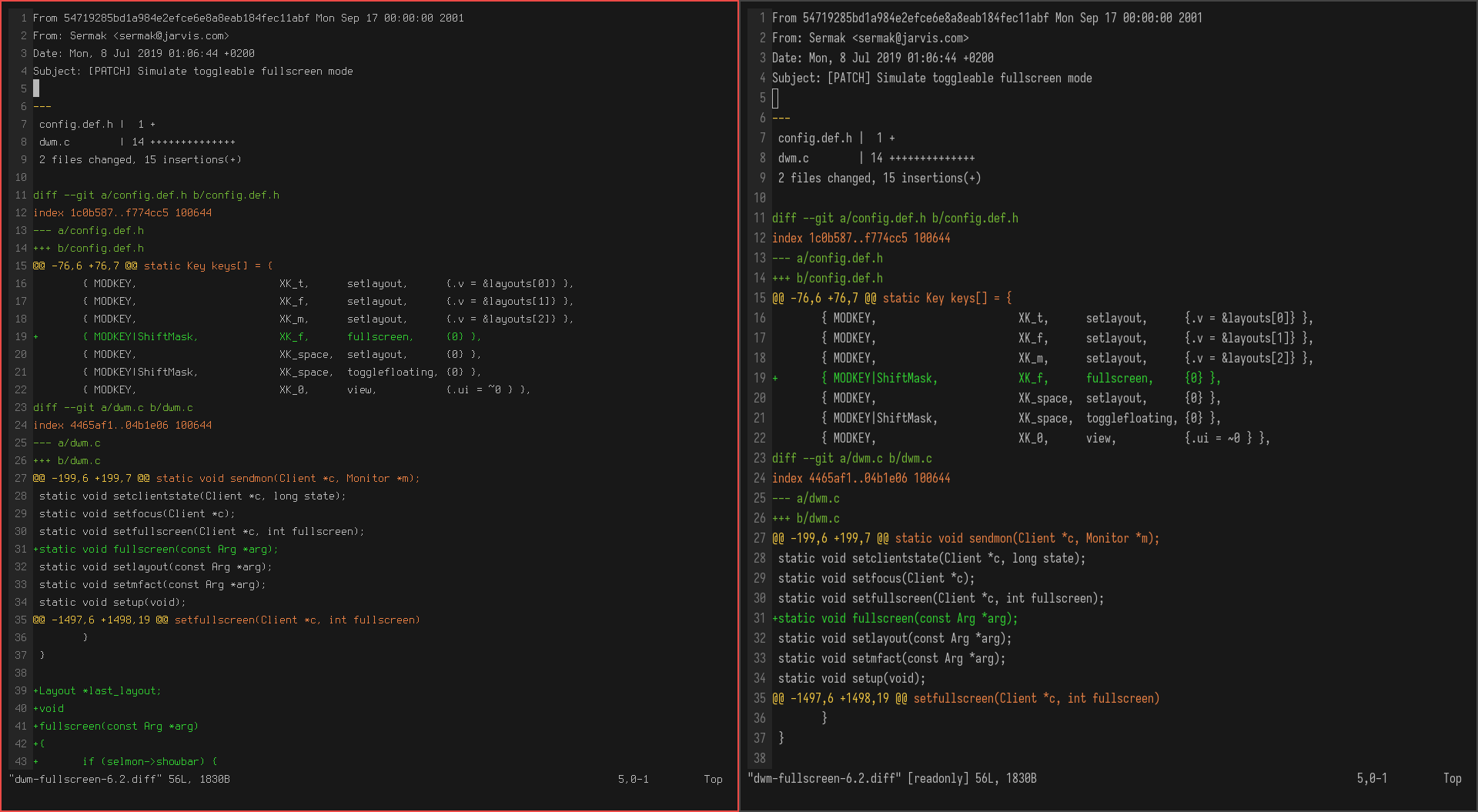Click "view," on line 22 in left window
Screen dimensions: 1478x812
point(362,389)
